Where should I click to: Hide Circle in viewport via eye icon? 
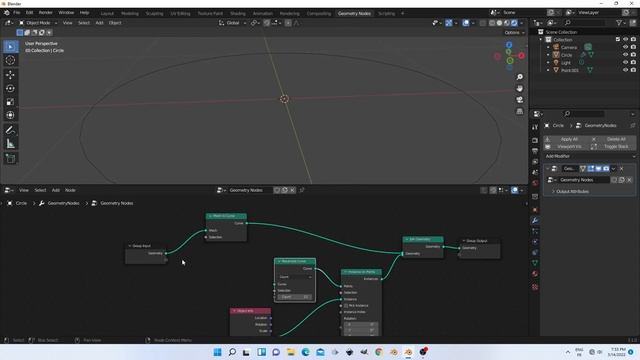coord(625,55)
